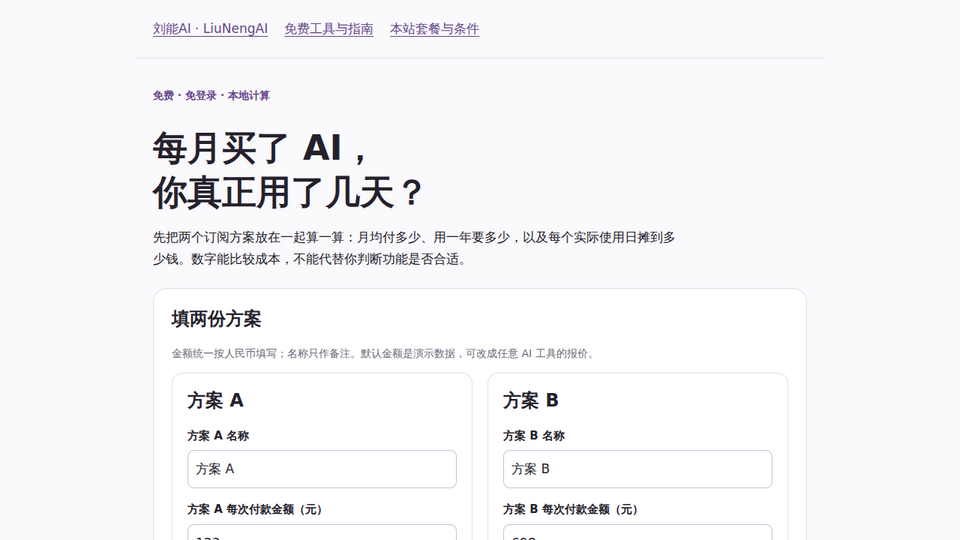Click the 方案 A 每次付款金额（元） label
The image size is (960, 540).
pyautogui.click(x=255, y=509)
